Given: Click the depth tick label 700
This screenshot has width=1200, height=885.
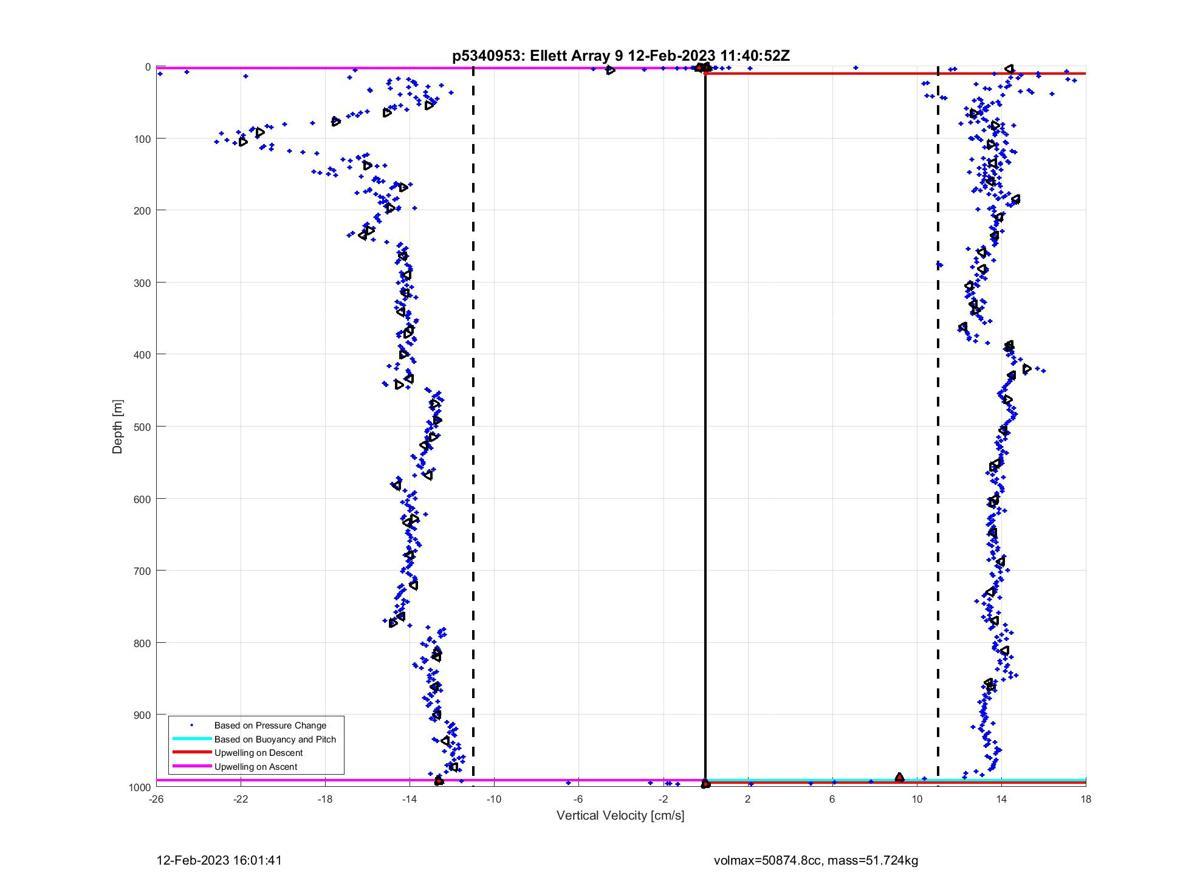Looking at the screenshot, I should tap(142, 571).
